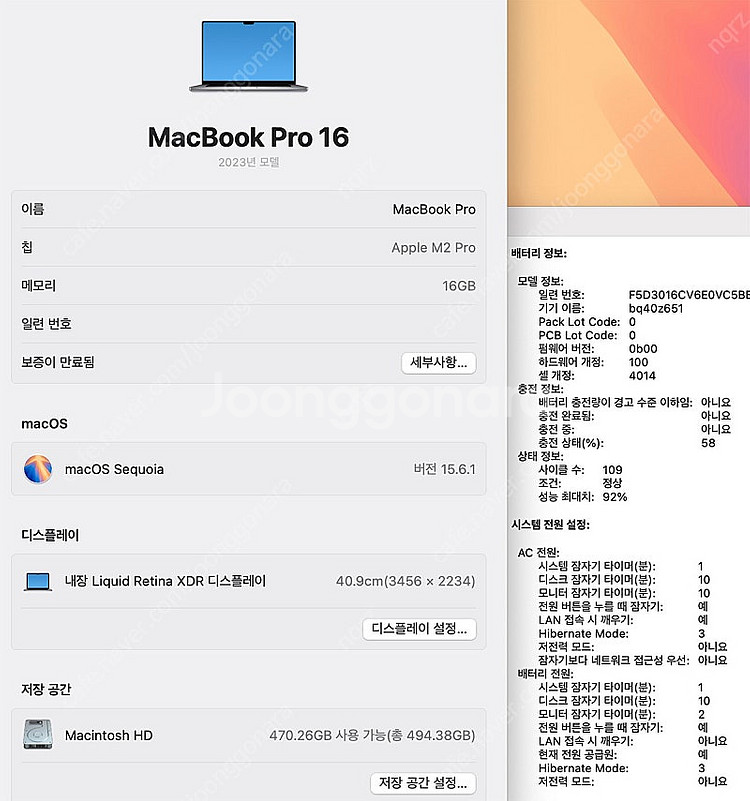This screenshot has height=801, width=750.
Task: Click the cell revision 4014 value
Action: (x=642, y=375)
